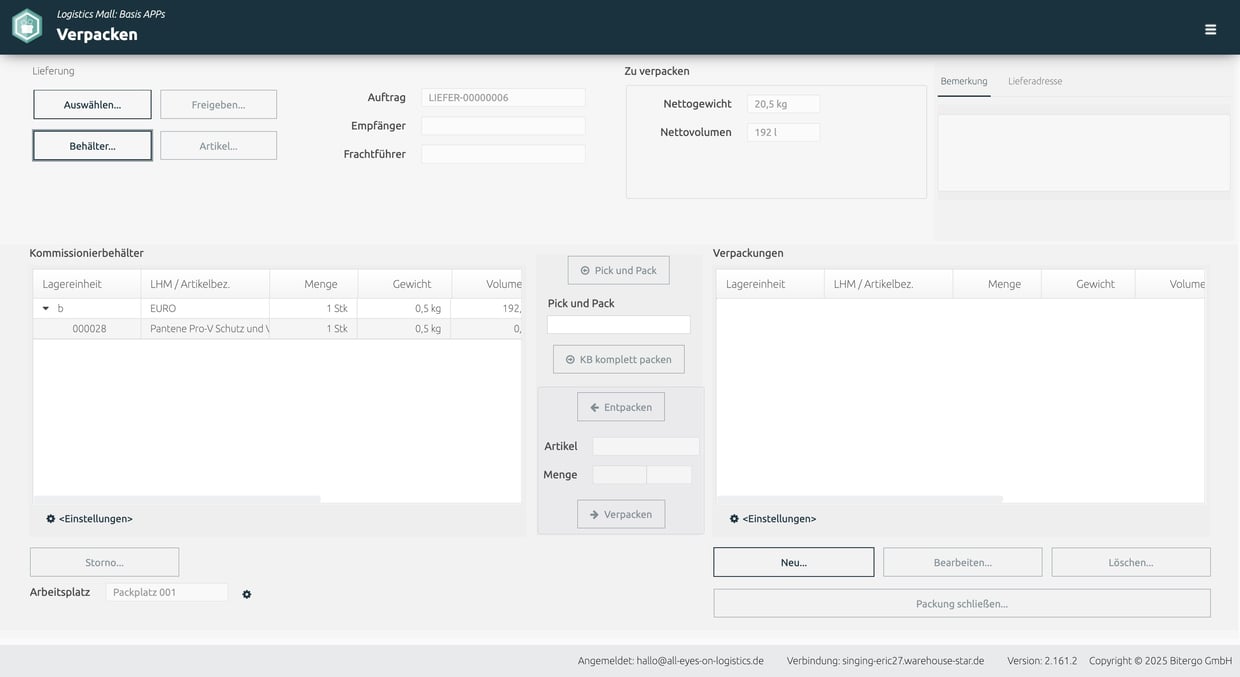This screenshot has width=1240, height=677.
Task: Click the Artikel... button
Action: (218, 146)
